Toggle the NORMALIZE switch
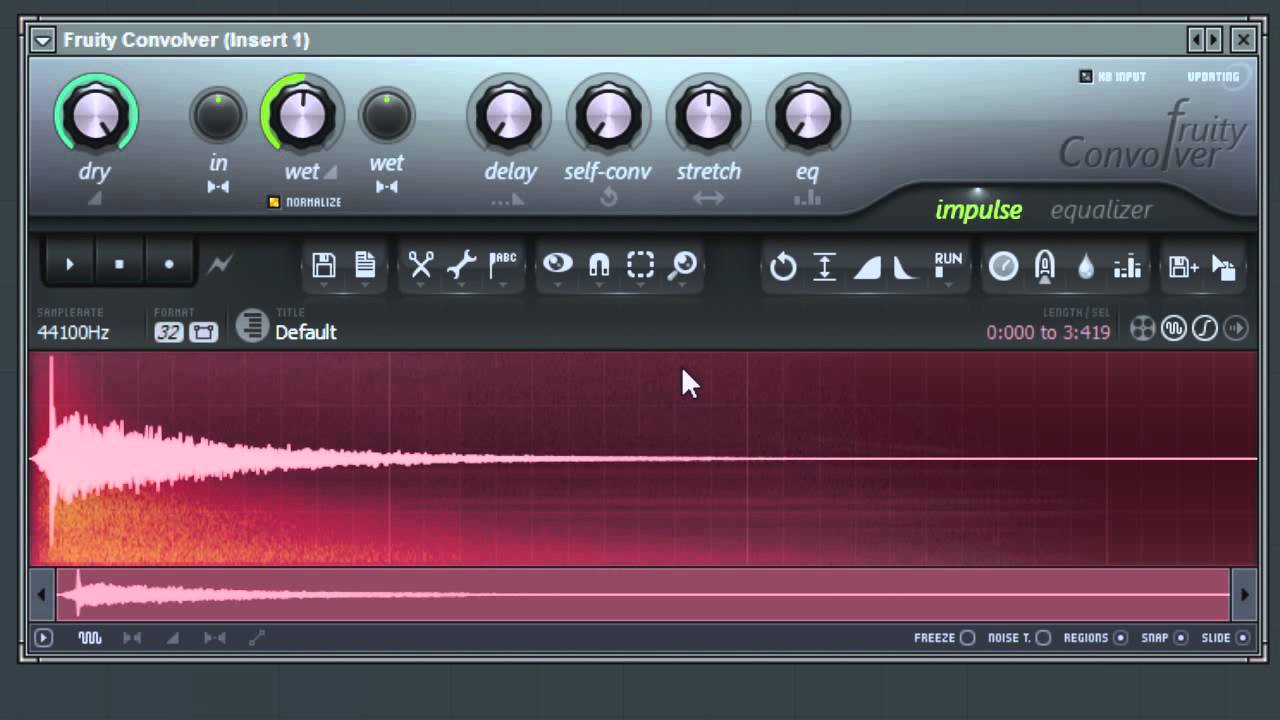This screenshot has width=1280, height=720. pyautogui.click(x=274, y=202)
